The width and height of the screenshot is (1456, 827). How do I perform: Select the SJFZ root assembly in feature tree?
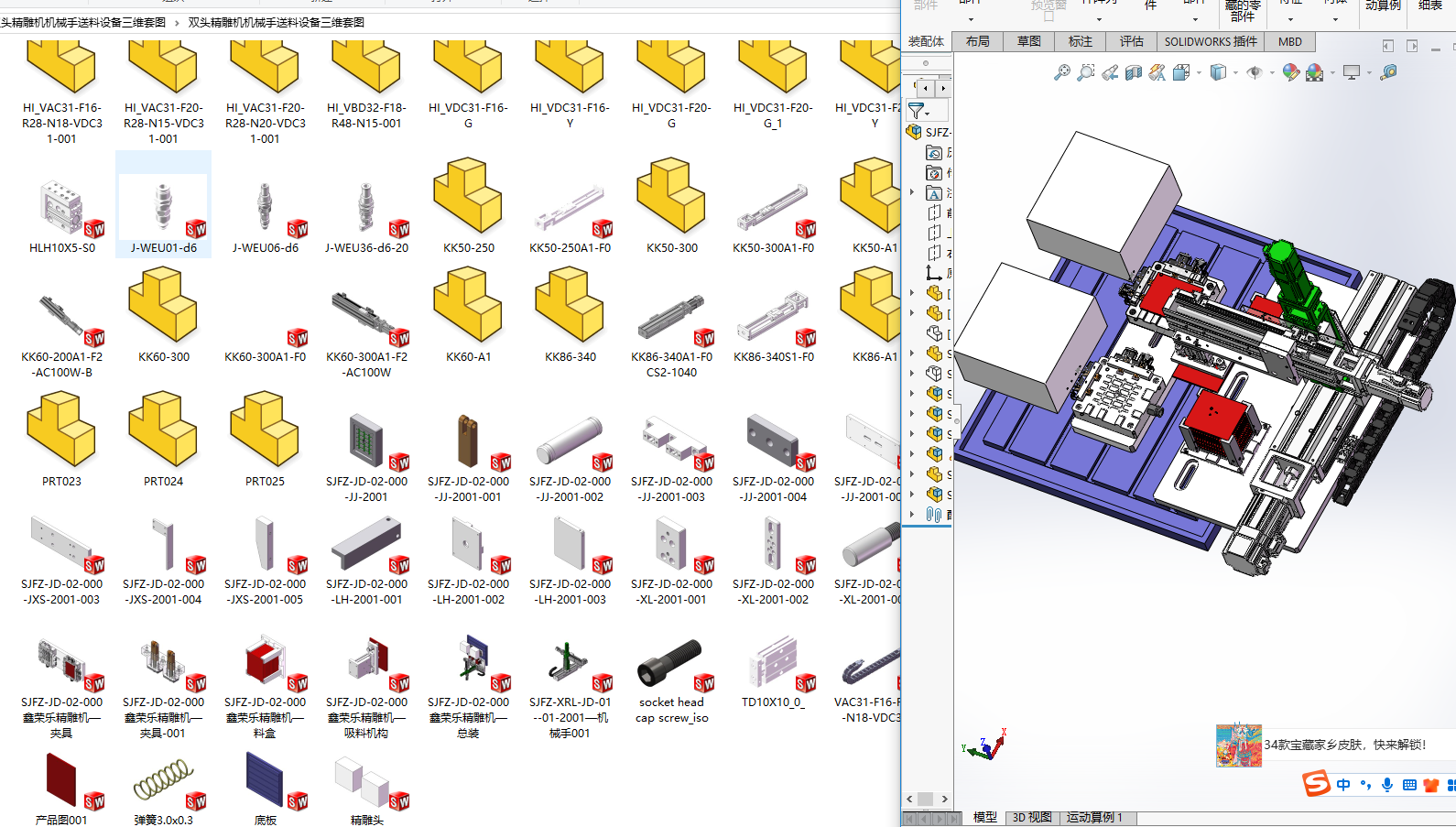tap(930, 132)
